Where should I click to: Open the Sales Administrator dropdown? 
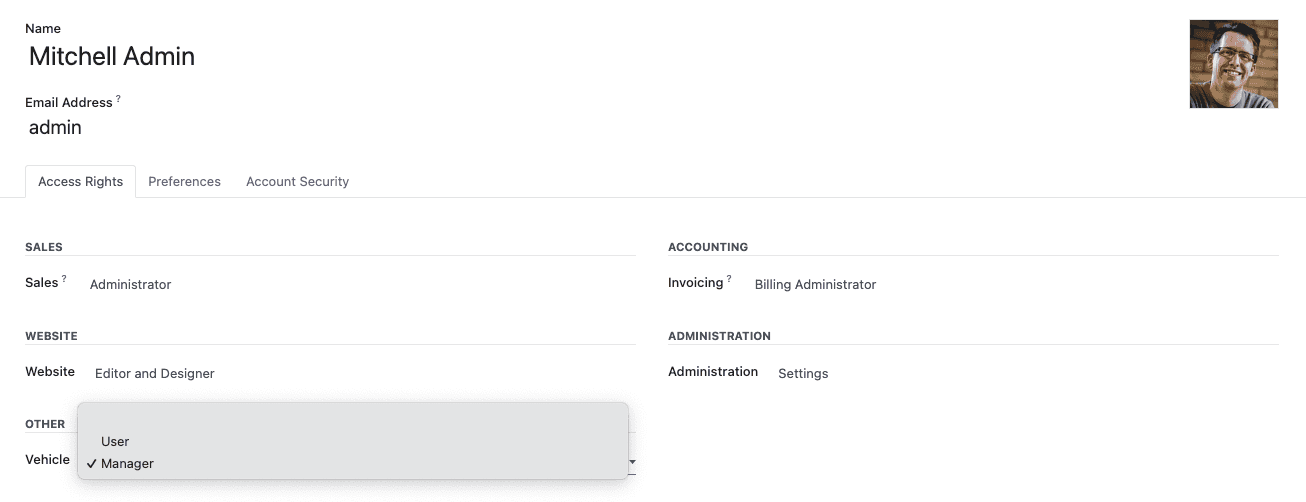click(x=360, y=285)
